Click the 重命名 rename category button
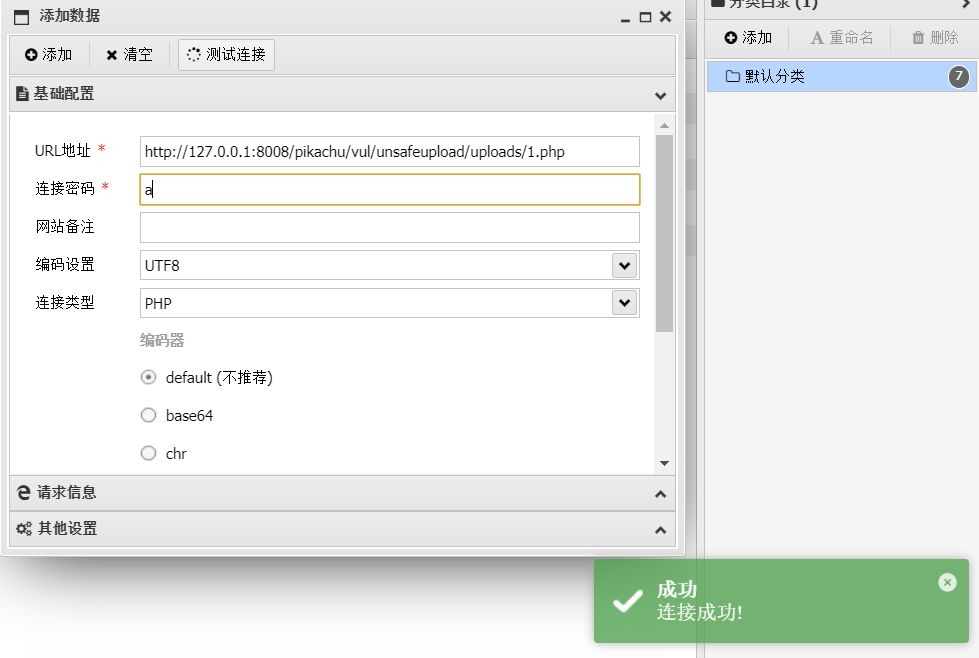Viewport: 979px width, 658px height. click(841, 38)
